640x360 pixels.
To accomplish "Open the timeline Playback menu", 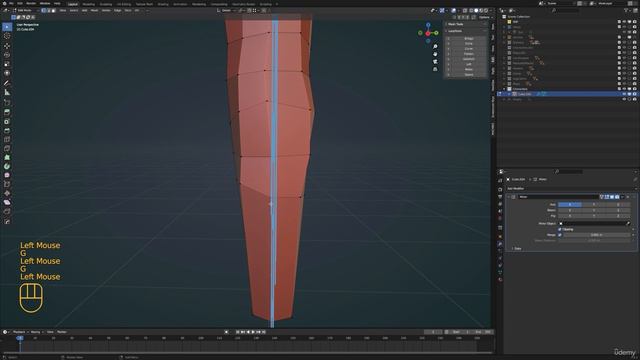I will [19, 332].
